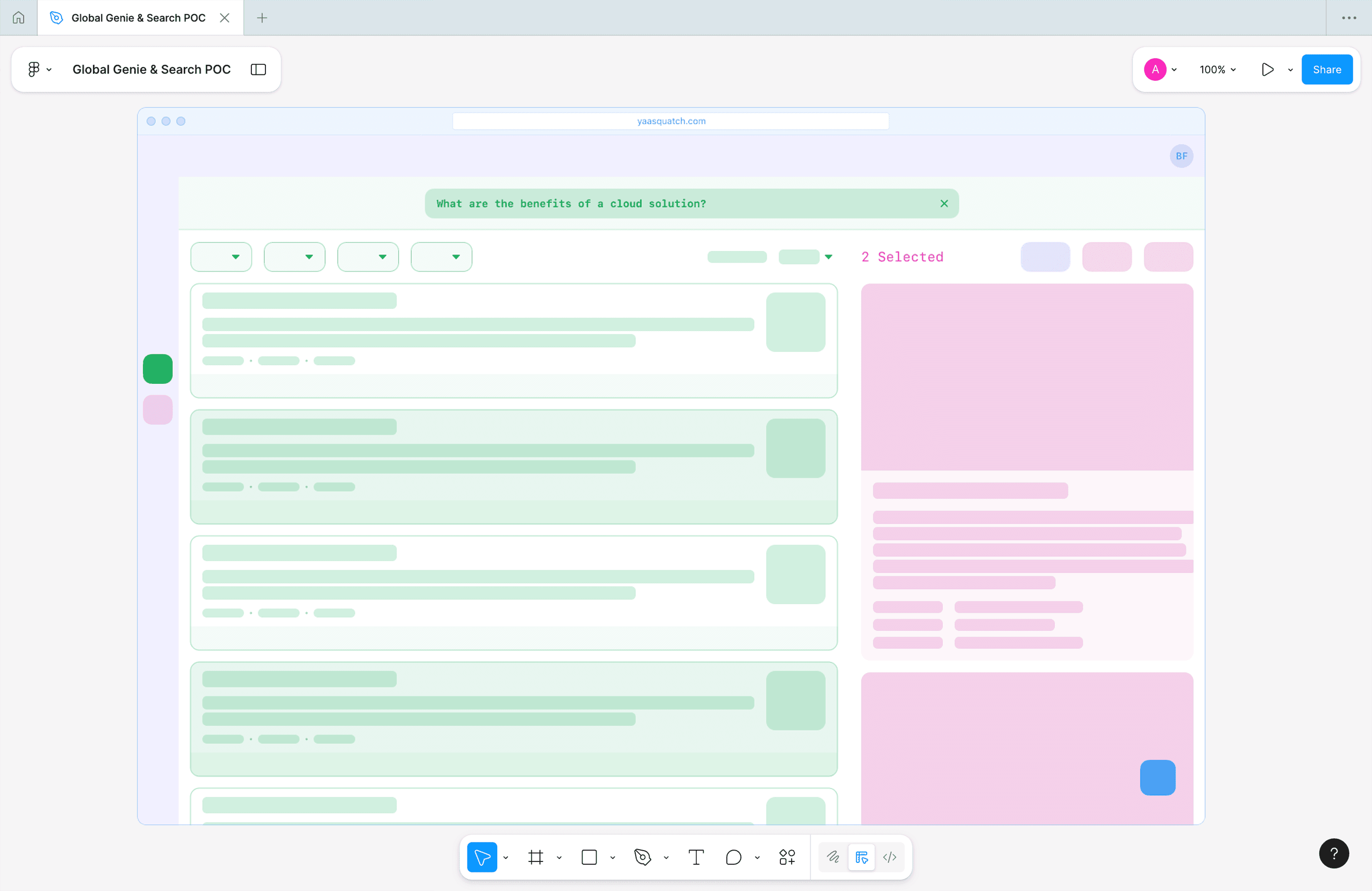Viewport: 1372px width, 891px height.
Task: Click the green square in design sidebar
Action: (x=157, y=369)
